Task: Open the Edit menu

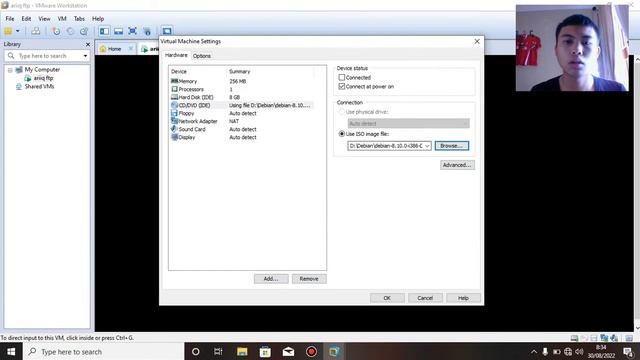Action: tap(26, 19)
